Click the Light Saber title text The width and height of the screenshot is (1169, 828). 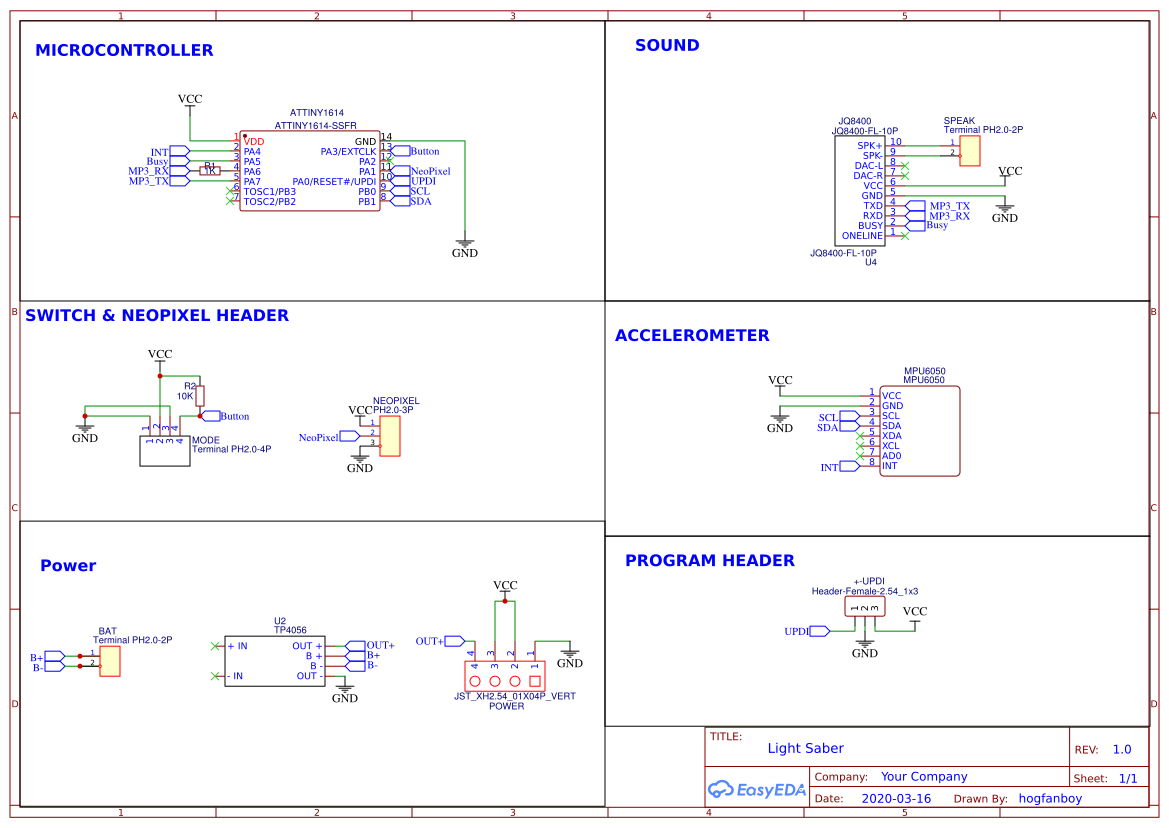[806, 748]
